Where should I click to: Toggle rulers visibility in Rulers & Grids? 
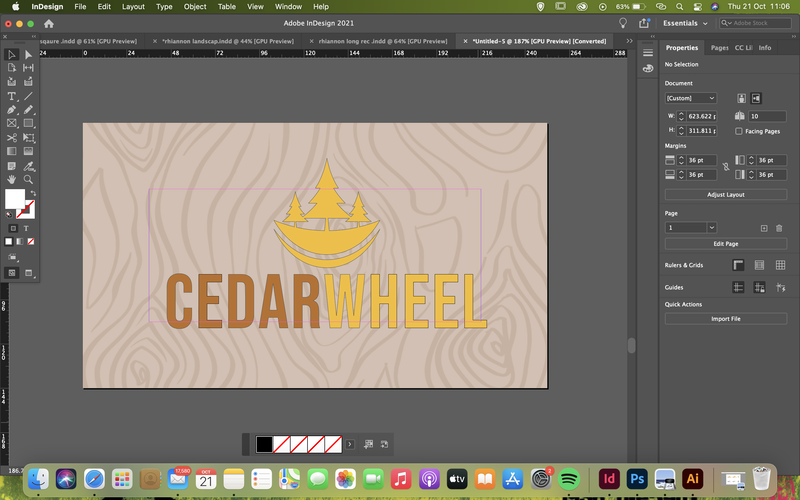click(738, 265)
